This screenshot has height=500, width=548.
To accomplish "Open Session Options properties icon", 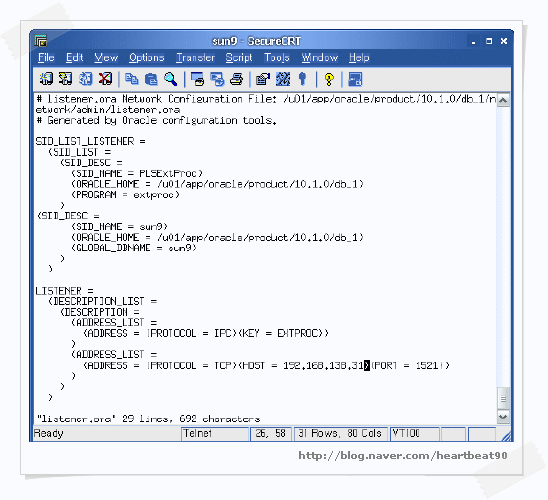I will coord(263,79).
